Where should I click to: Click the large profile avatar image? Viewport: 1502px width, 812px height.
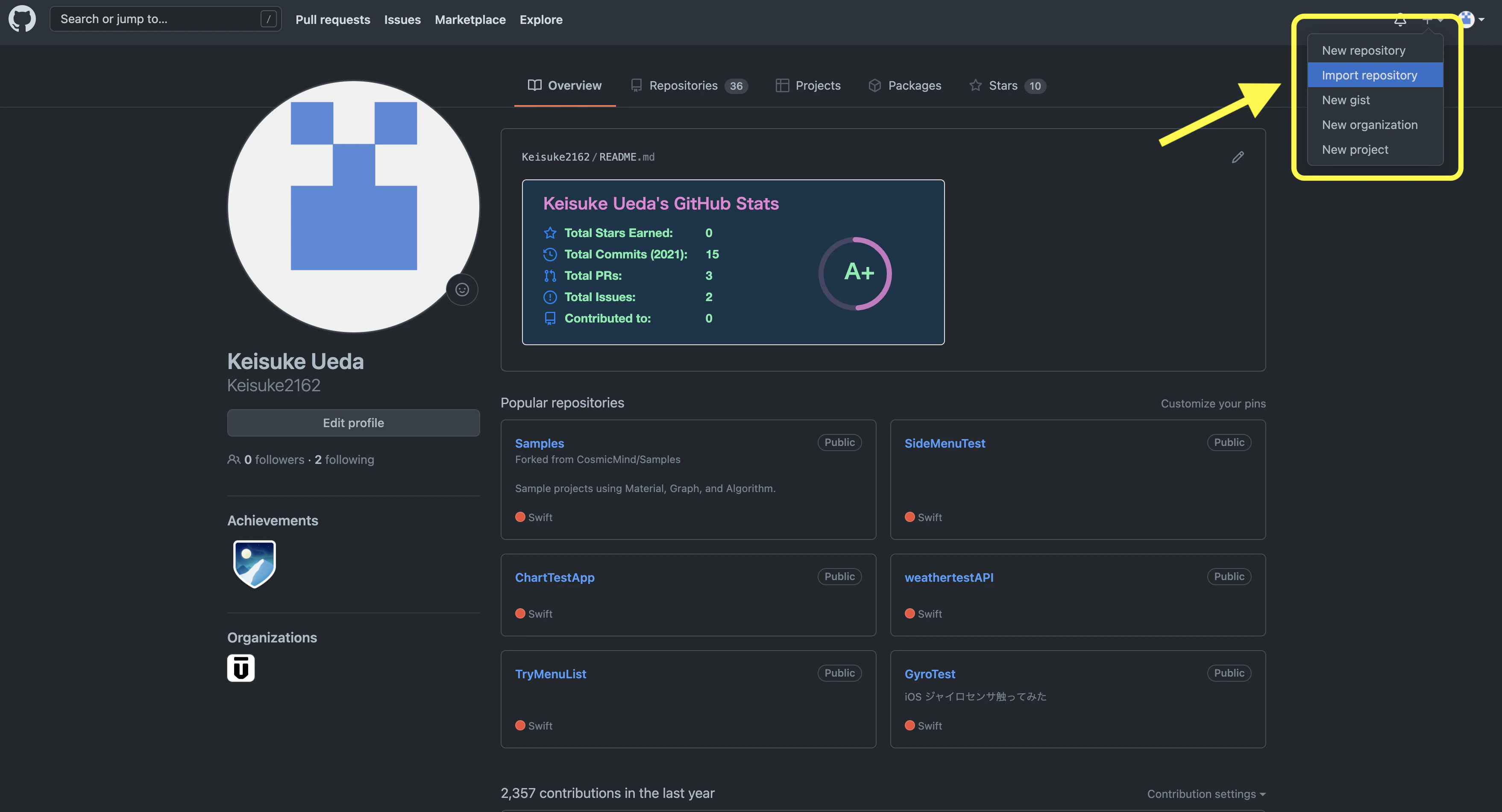point(353,206)
